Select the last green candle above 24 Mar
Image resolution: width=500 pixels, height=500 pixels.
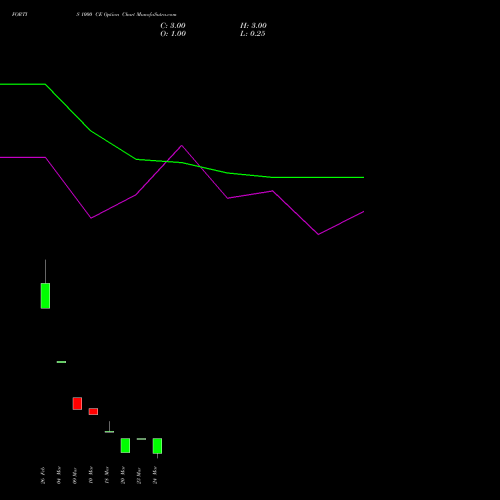point(157,446)
